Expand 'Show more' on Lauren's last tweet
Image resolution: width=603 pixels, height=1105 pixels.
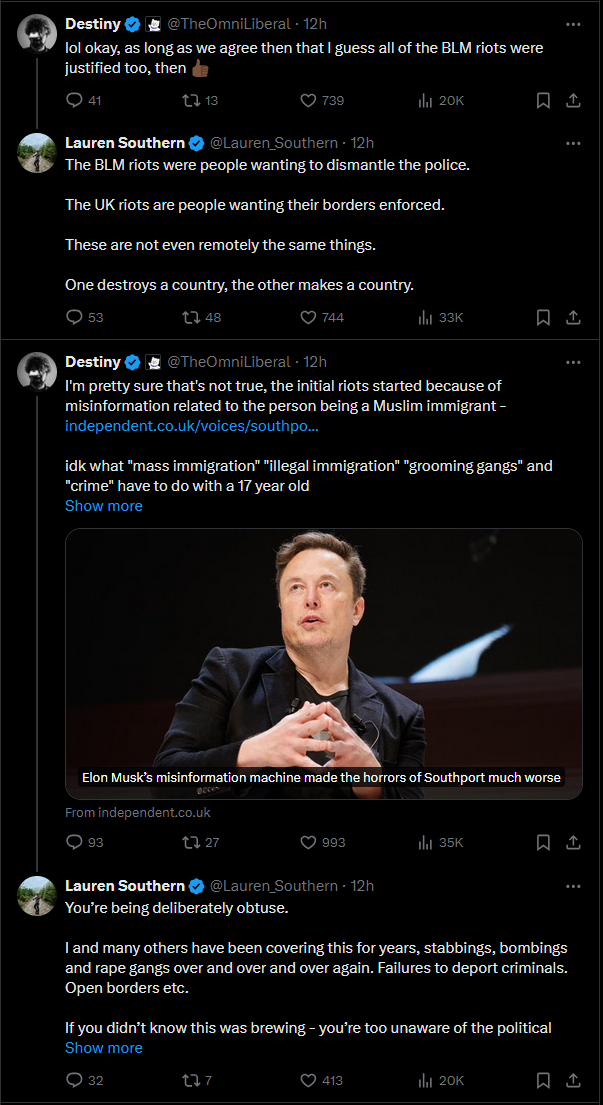click(104, 1048)
